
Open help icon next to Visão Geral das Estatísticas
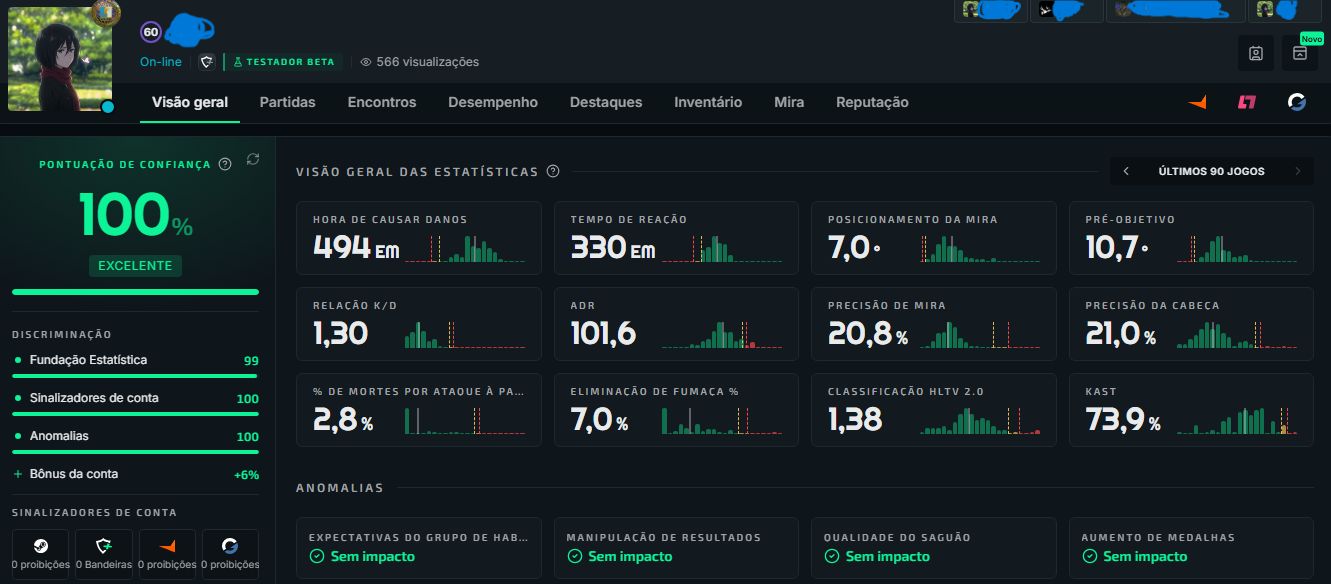point(553,172)
